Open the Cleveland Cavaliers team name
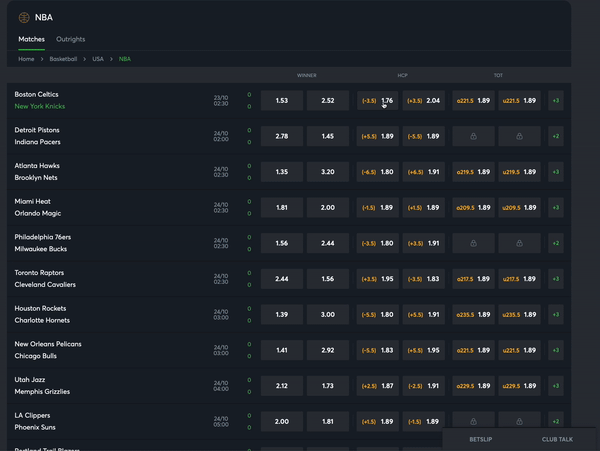 [45, 285]
